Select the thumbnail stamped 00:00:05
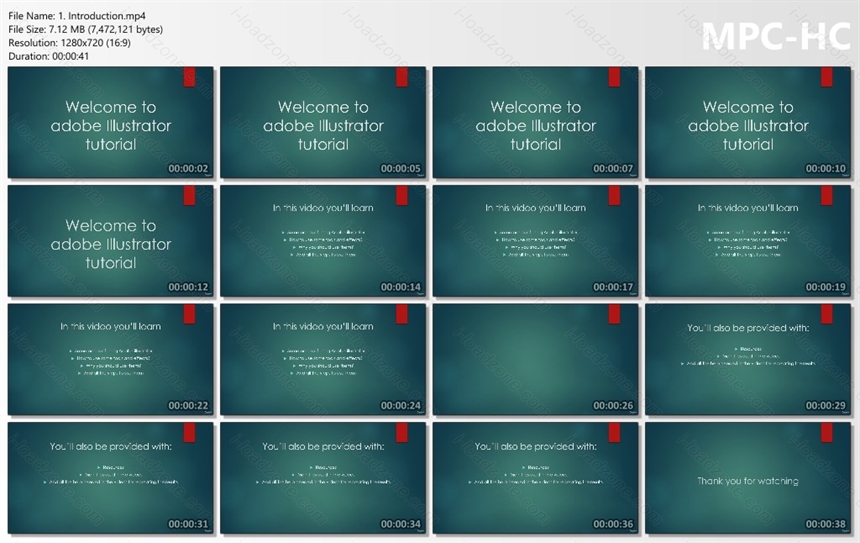Image resolution: width=860 pixels, height=543 pixels. tap(323, 123)
